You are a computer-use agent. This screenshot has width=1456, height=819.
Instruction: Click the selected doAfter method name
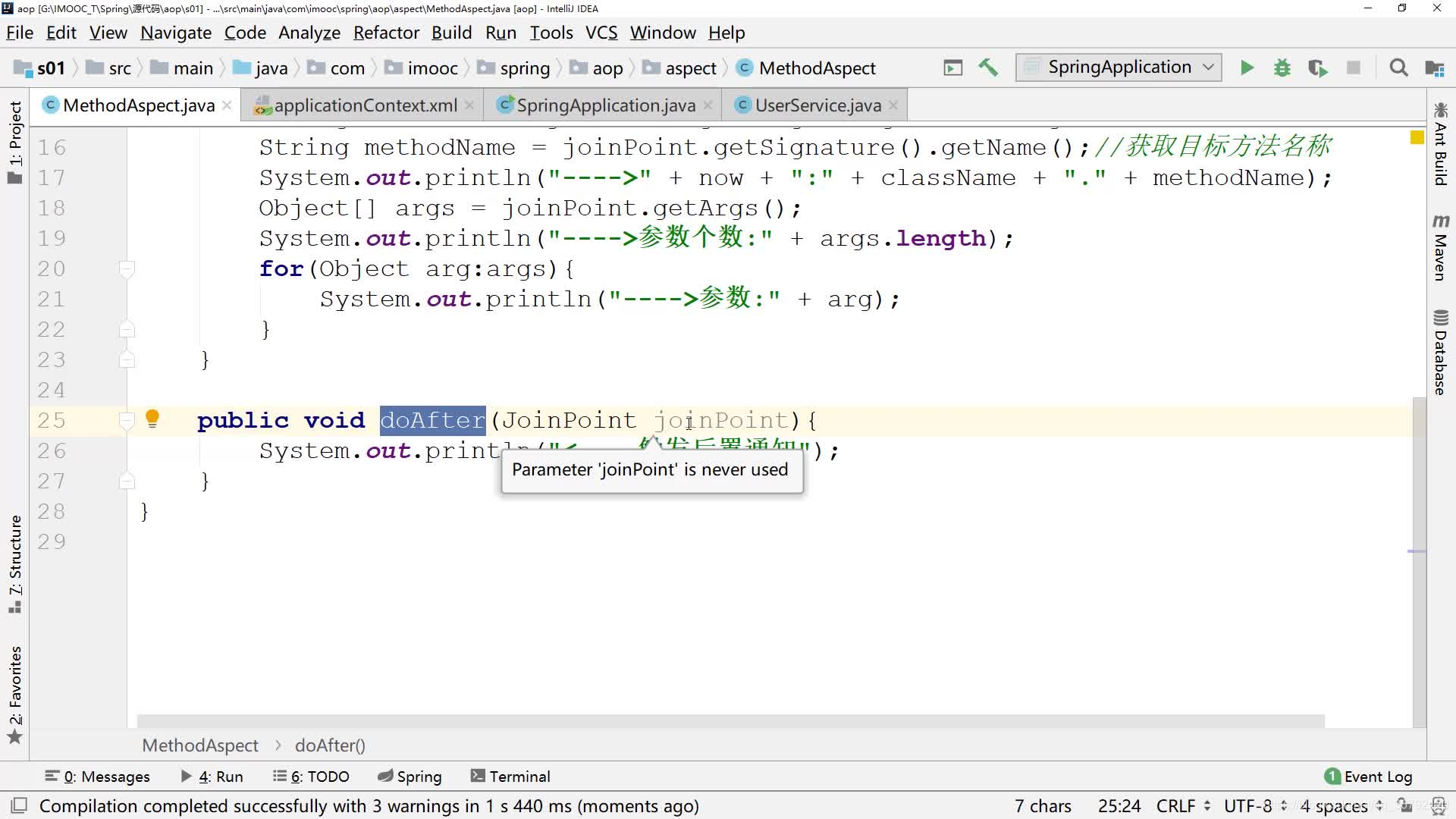click(432, 420)
